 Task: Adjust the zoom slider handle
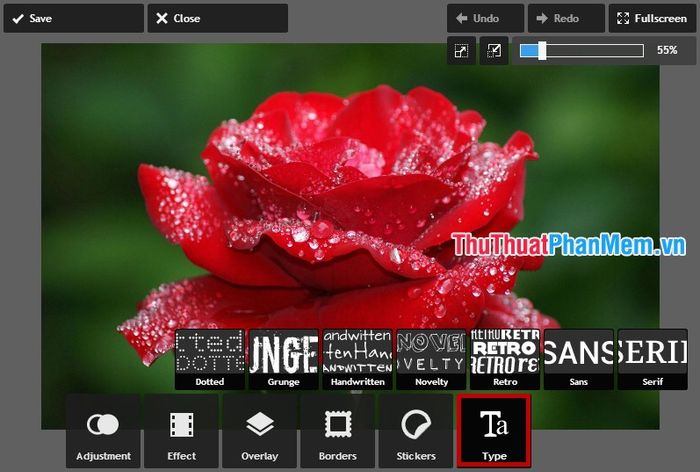tap(542, 50)
